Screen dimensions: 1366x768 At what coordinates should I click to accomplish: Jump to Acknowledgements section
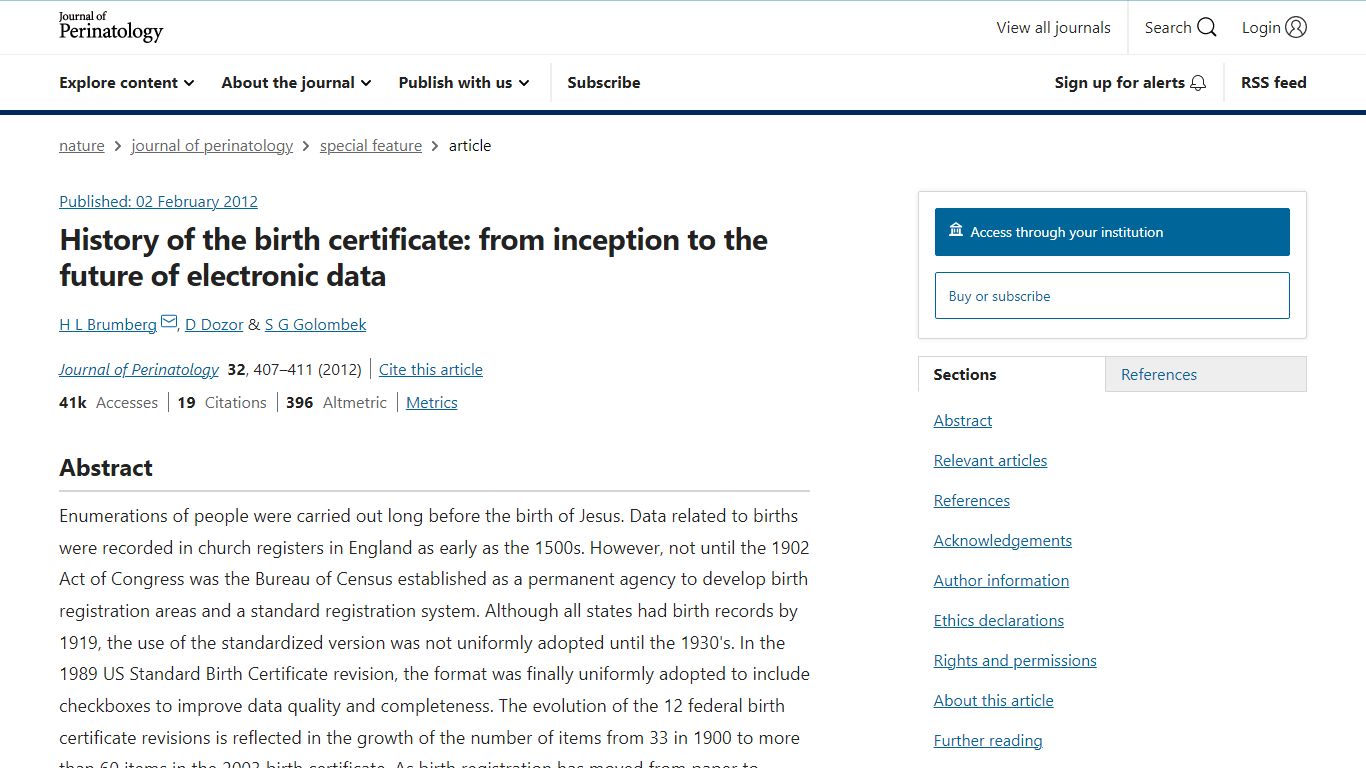coord(1003,541)
